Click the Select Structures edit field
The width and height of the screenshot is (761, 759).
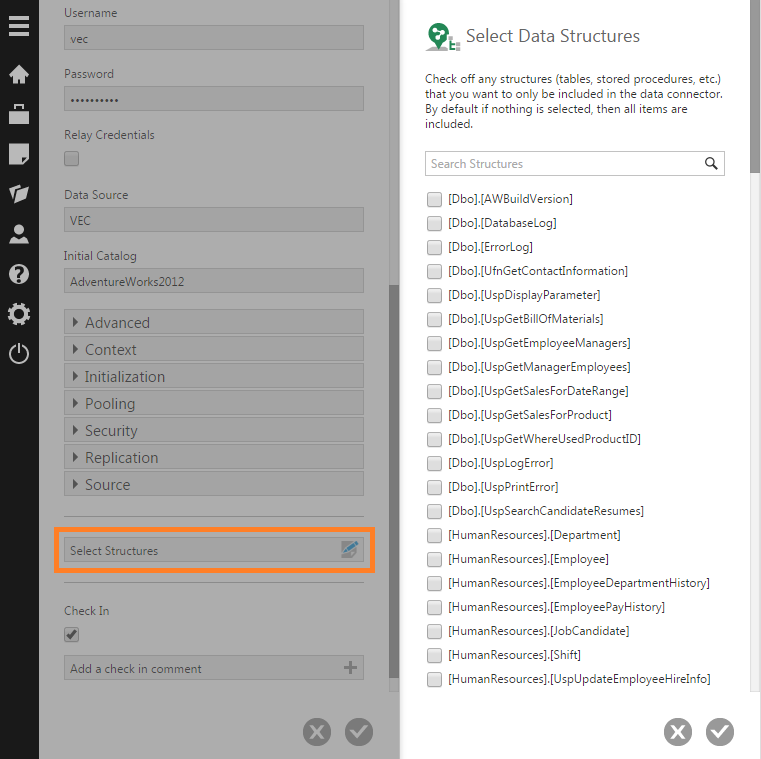[x=214, y=550]
